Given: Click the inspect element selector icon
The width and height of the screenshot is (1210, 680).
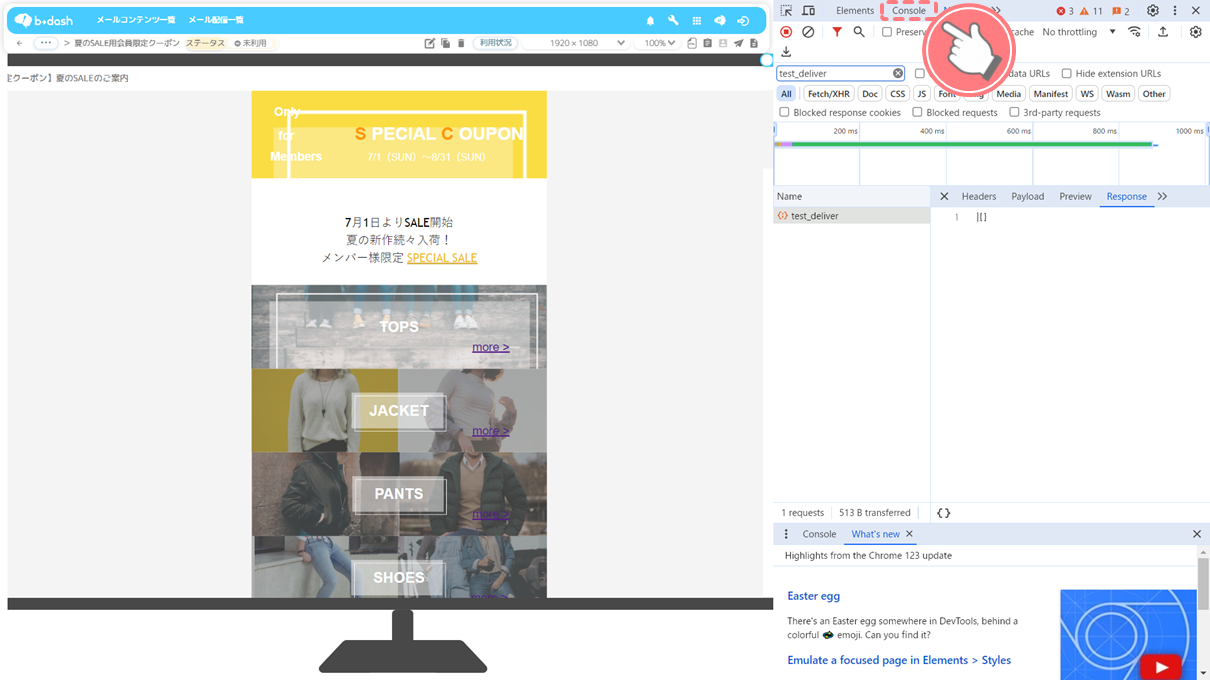Looking at the screenshot, I should (x=786, y=11).
